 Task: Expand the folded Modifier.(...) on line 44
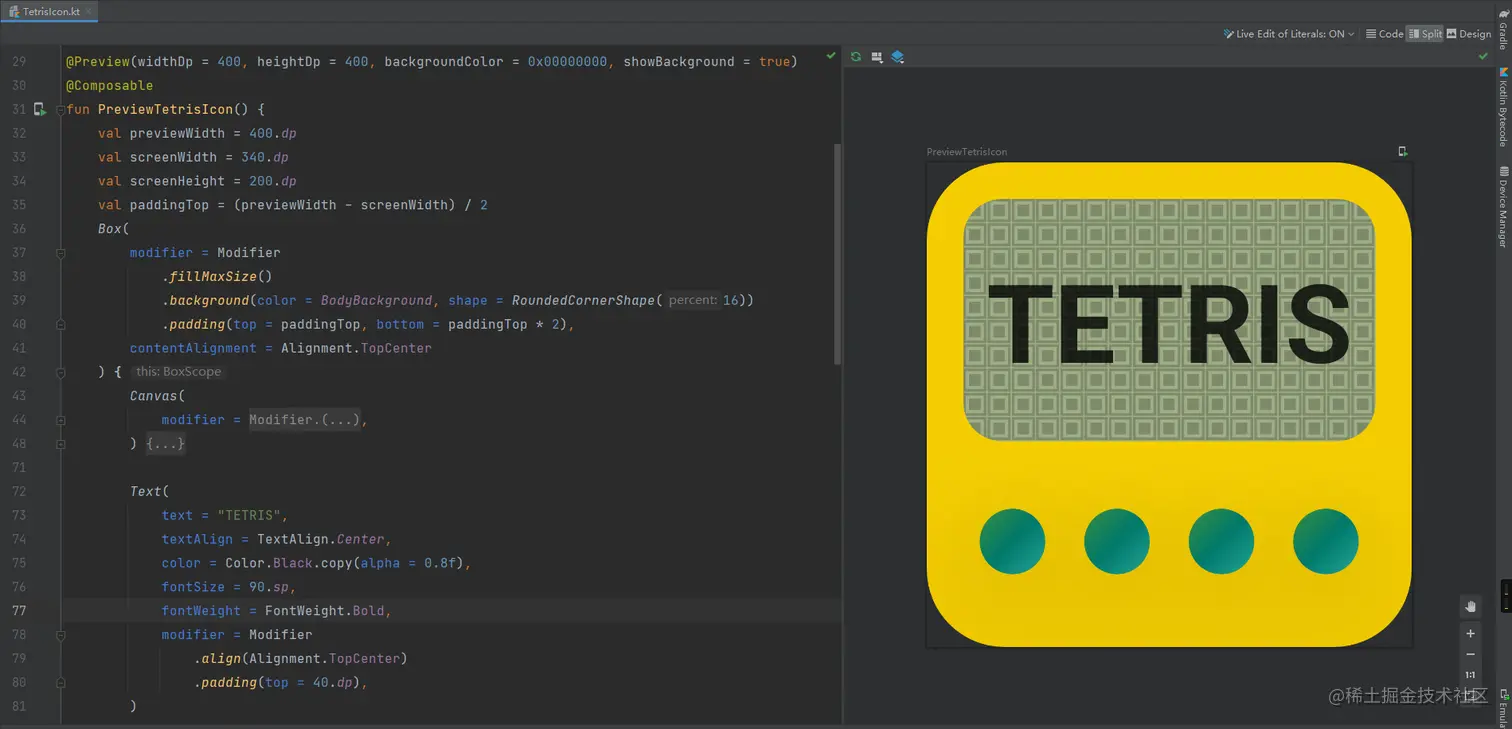[x=306, y=420]
